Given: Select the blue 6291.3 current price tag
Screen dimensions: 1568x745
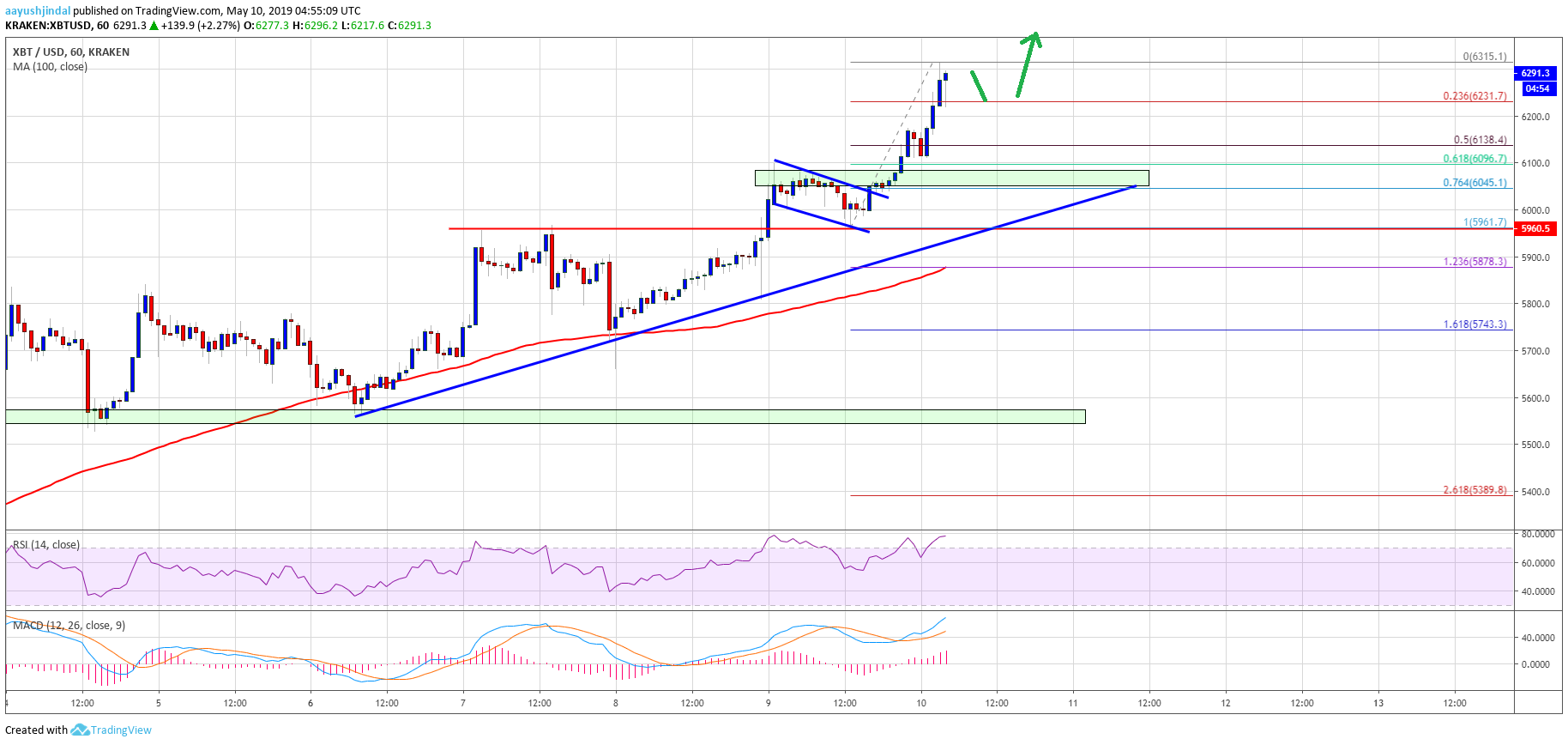Looking at the screenshot, I should click(1535, 74).
